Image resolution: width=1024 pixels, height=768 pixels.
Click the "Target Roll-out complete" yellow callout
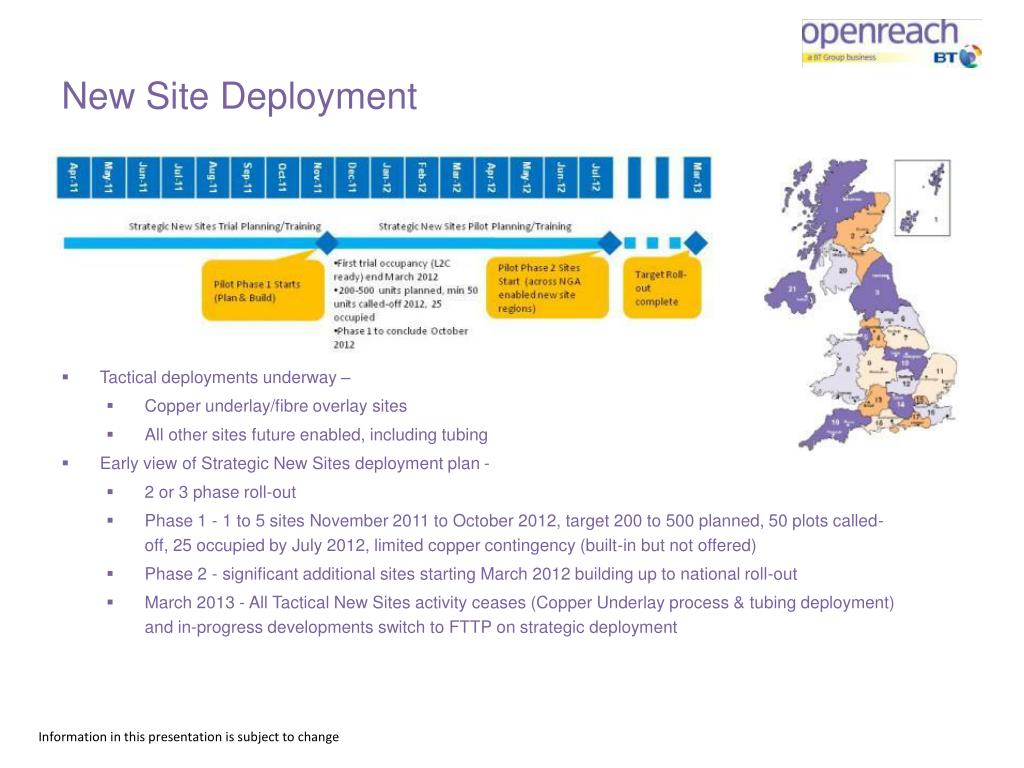[662, 288]
